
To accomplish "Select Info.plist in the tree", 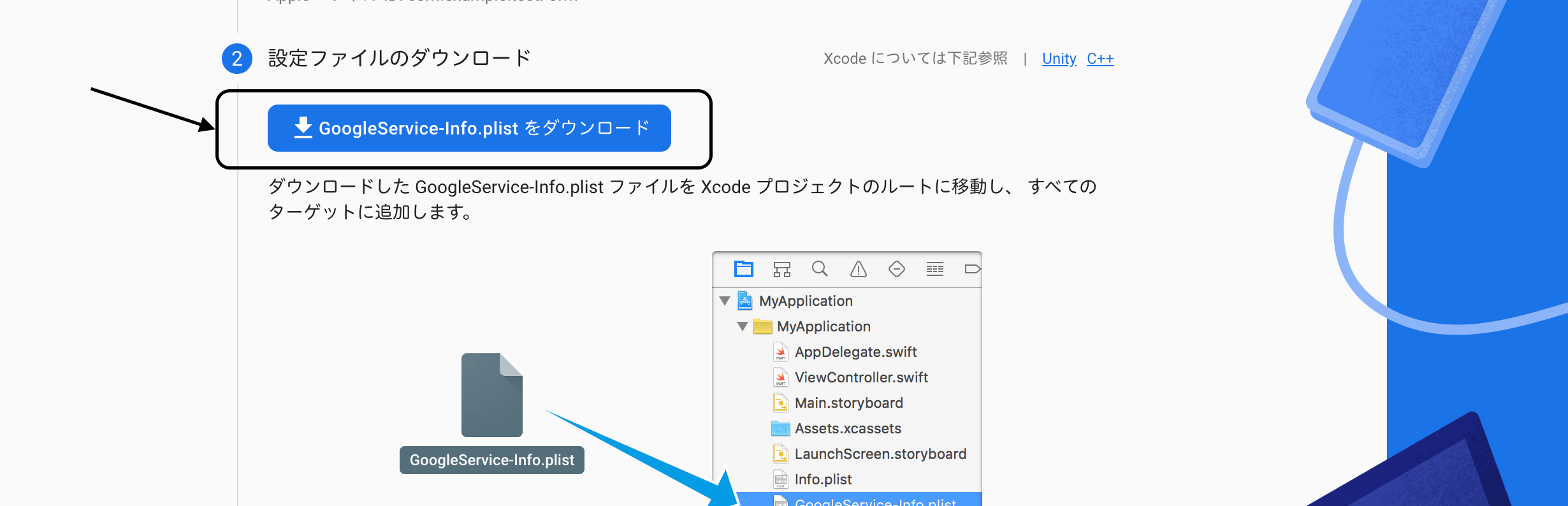I will [823, 479].
